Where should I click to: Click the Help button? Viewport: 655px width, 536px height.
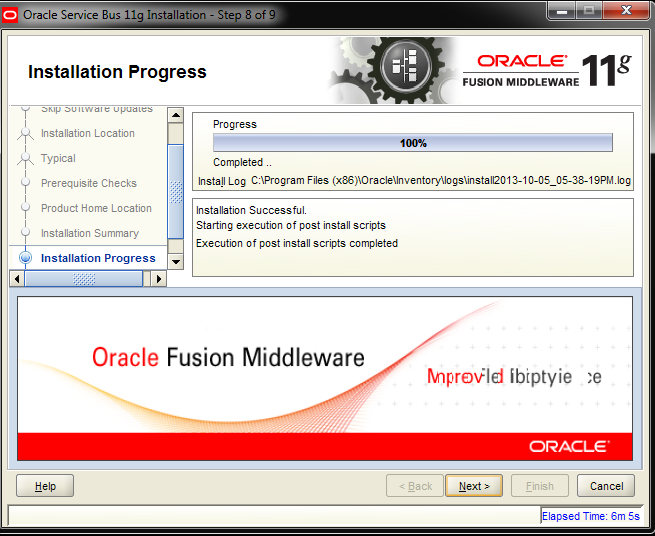(x=45, y=486)
